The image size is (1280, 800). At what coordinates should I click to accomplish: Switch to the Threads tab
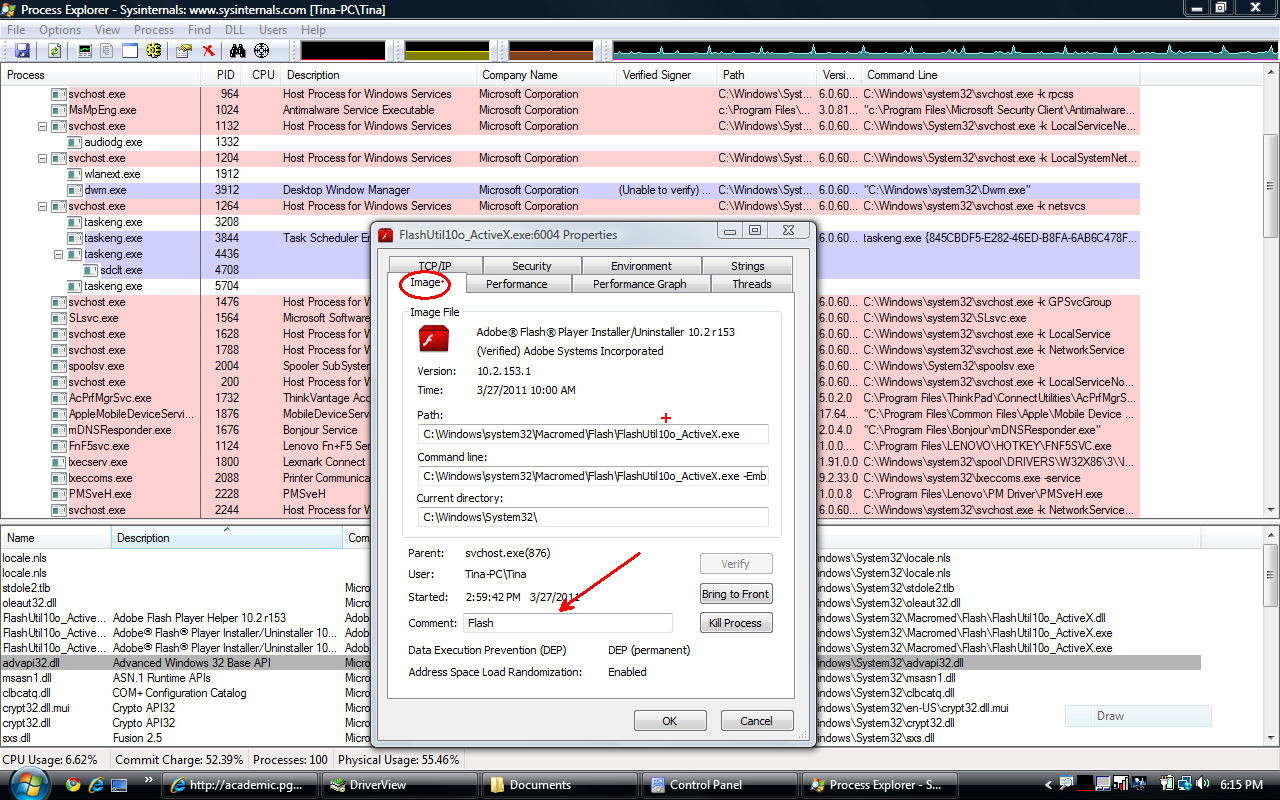[x=750, y=284]
